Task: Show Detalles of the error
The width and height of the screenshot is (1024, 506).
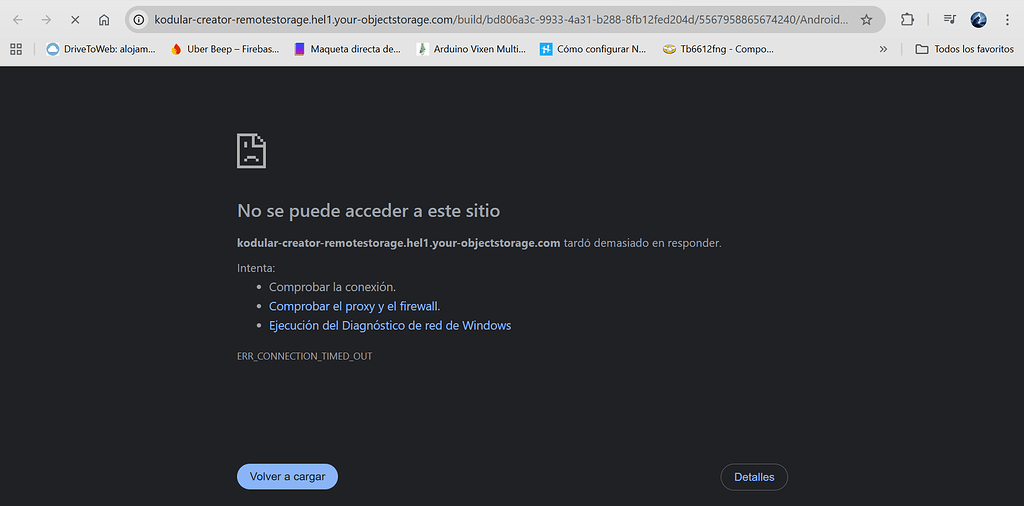Action: [x=754, y=477]
